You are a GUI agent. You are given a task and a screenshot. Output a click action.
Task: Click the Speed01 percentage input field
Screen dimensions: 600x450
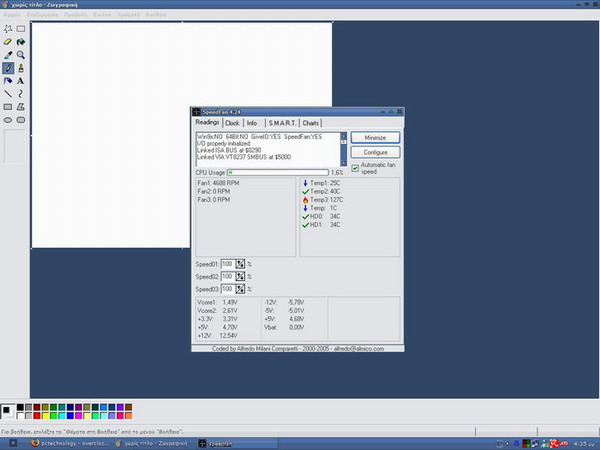(x=228, y=264)
